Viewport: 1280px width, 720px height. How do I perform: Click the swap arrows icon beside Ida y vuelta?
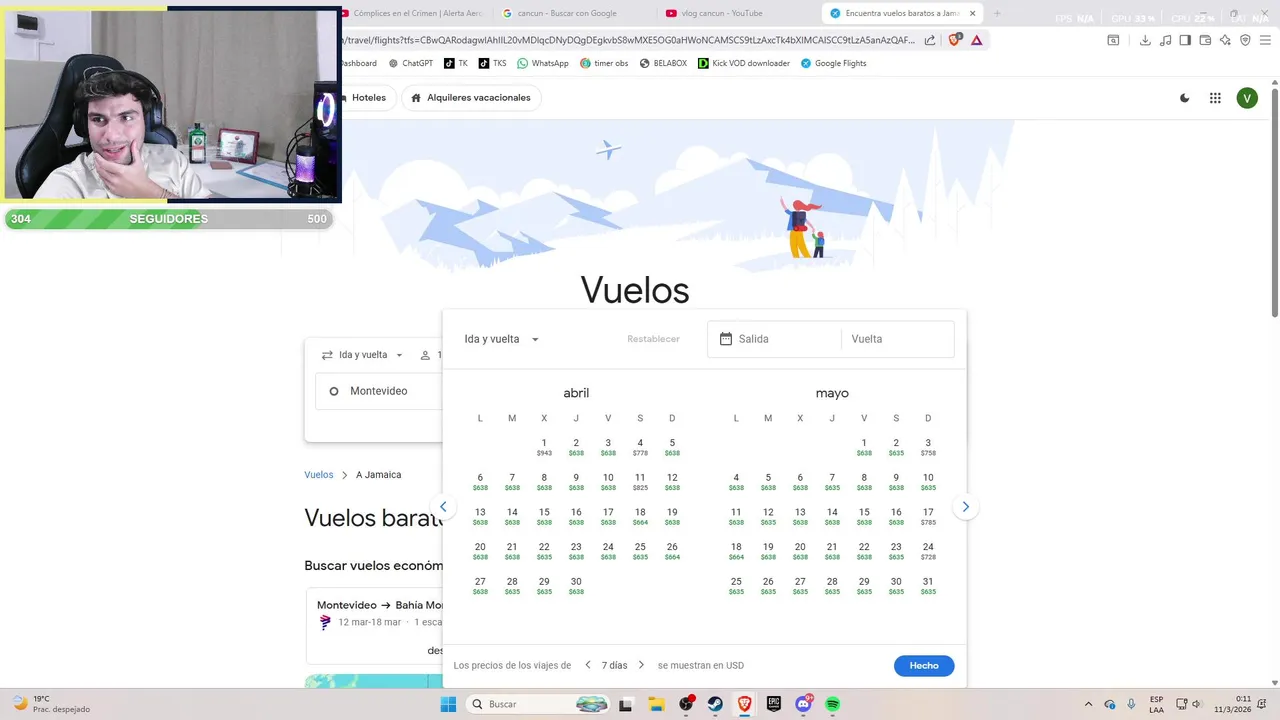pos(327,355)
